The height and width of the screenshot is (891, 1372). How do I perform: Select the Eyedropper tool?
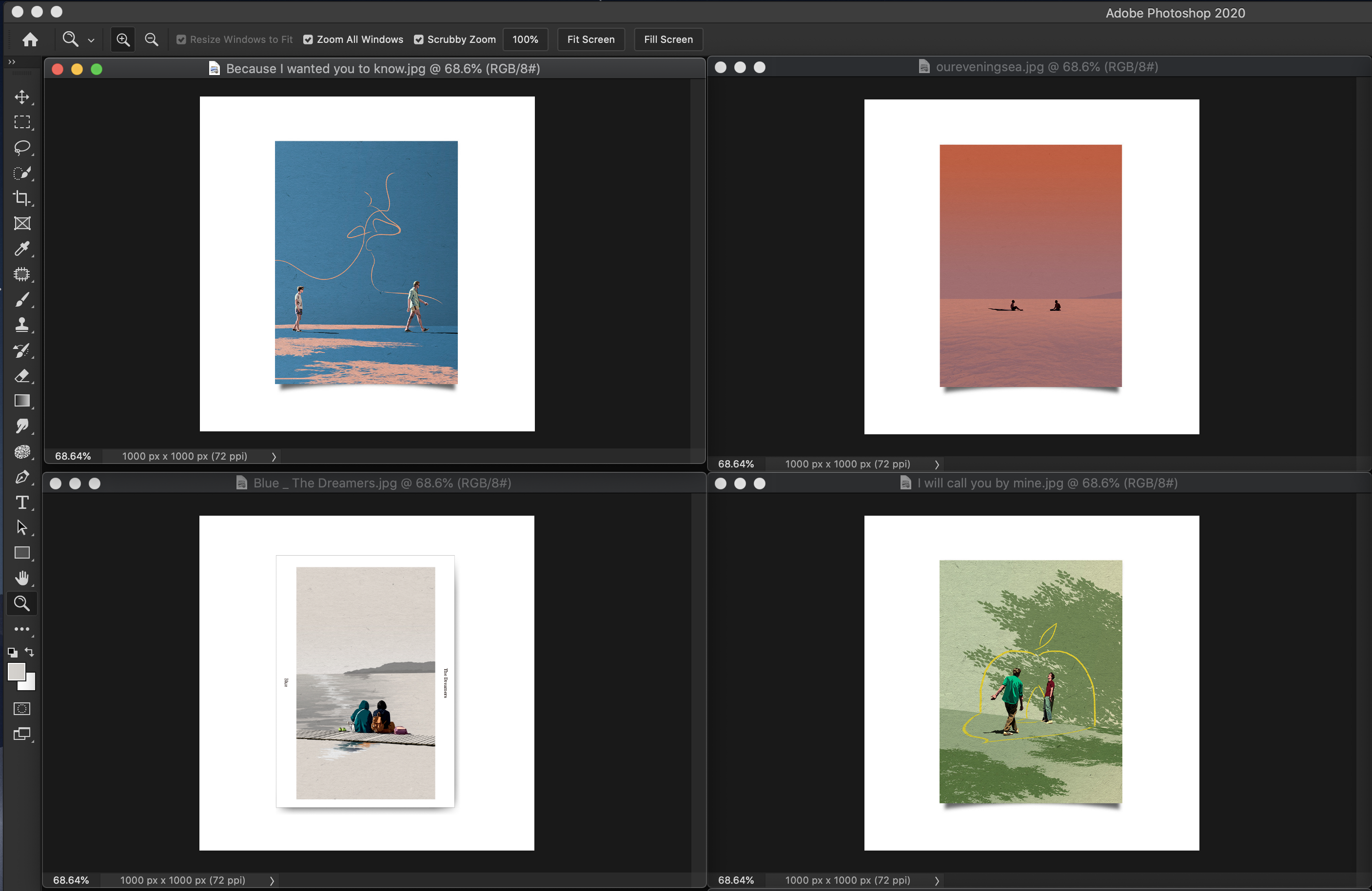pos(22,249)
